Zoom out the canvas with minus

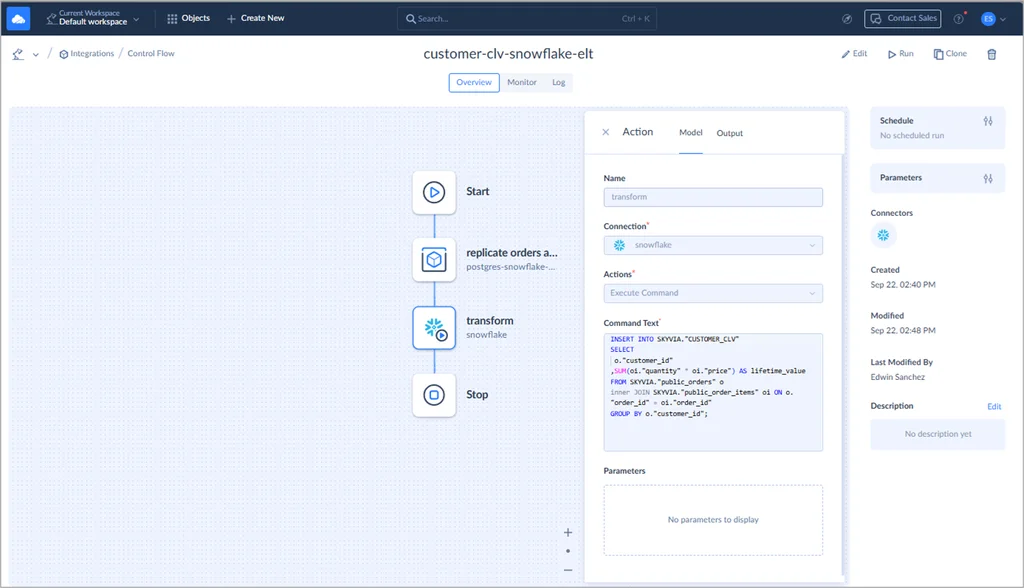point(568,570)
